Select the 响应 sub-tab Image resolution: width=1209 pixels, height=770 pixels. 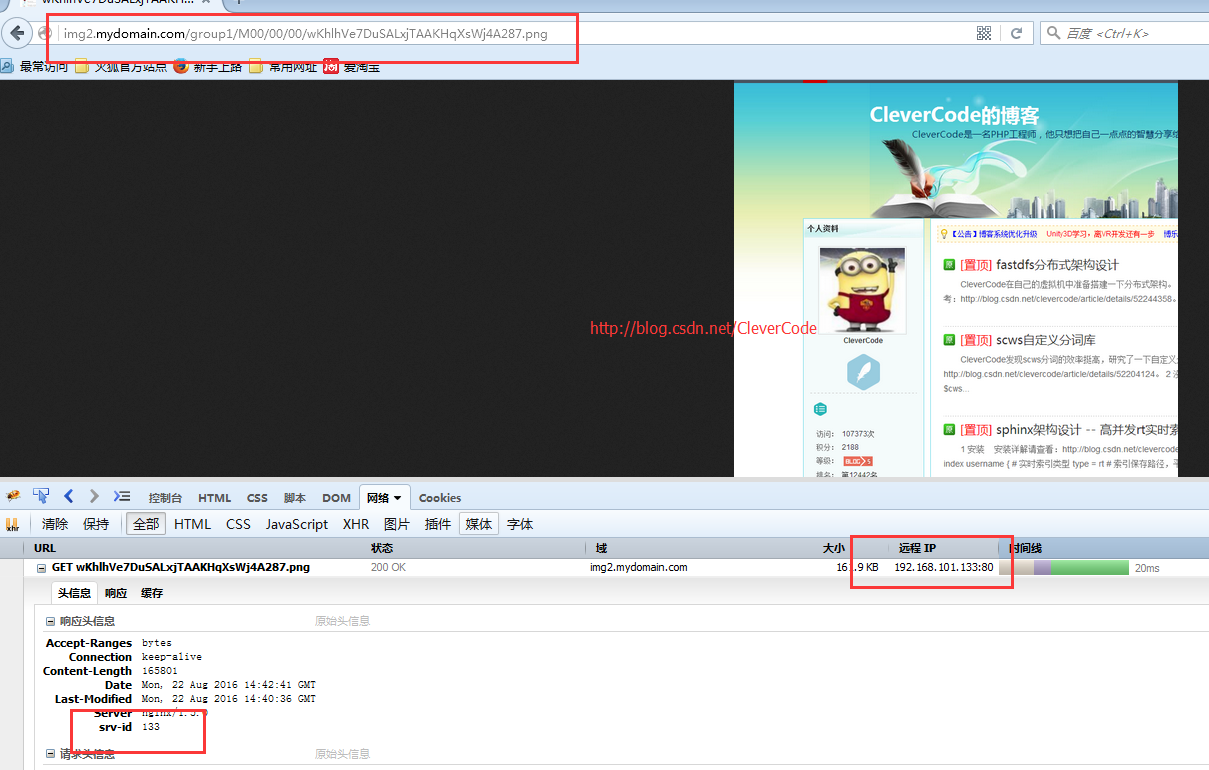coord(116,593)
